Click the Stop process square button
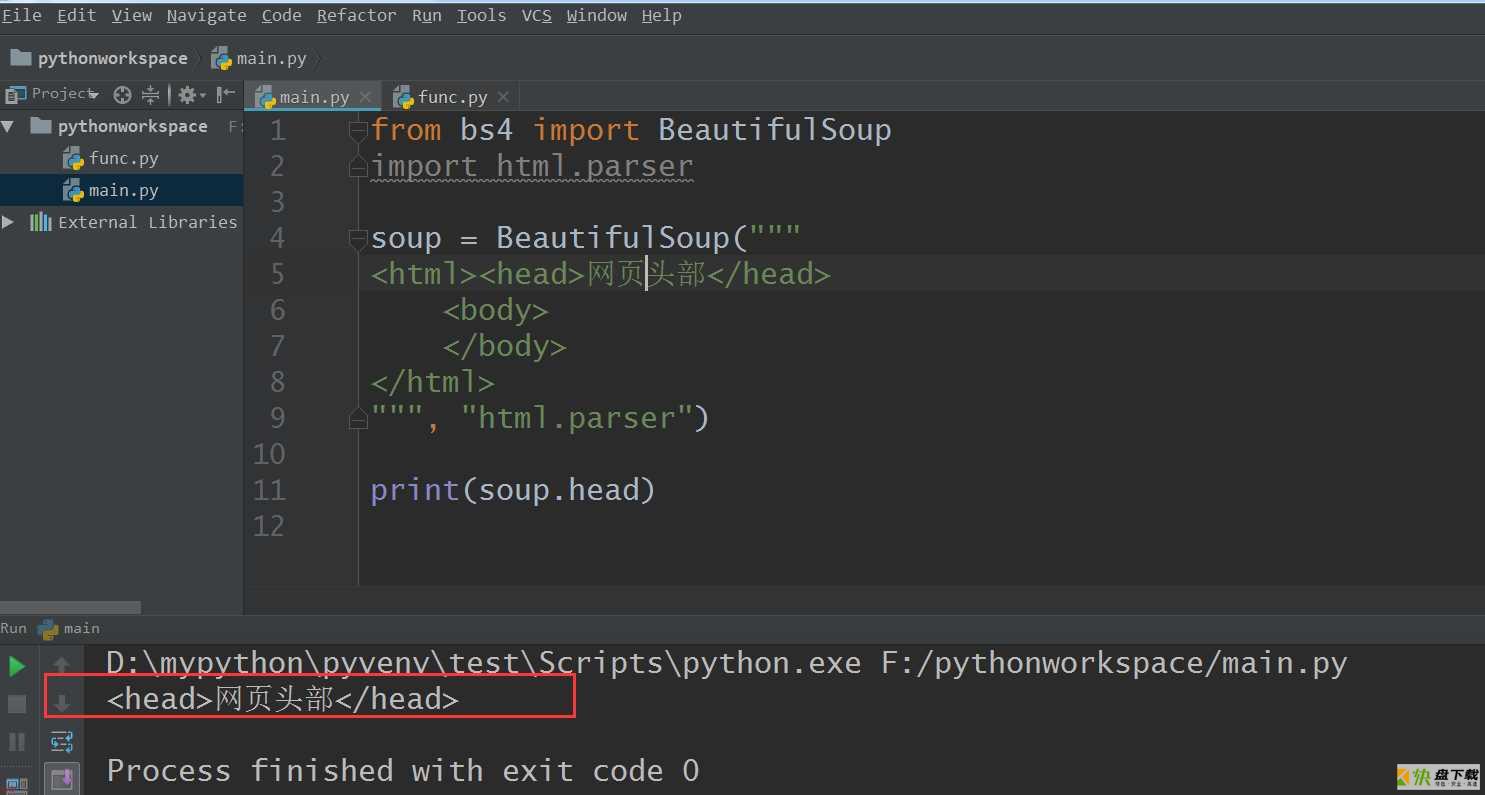Image resolution: width=1485 pixels, height=795 pixels. 17,704
